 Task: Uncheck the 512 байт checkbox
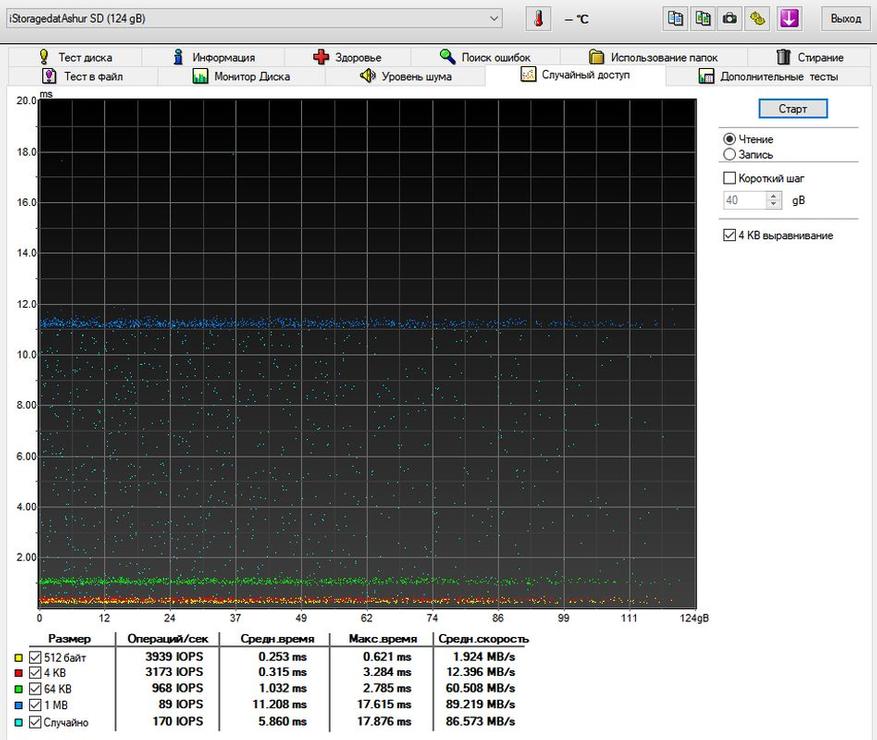pyautogui.click(x=35, y=657)
